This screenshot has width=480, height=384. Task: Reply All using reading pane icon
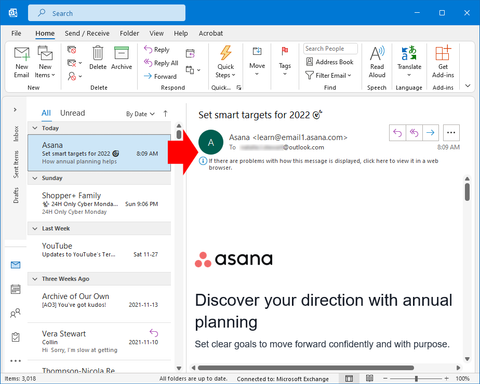pos(414,133)
